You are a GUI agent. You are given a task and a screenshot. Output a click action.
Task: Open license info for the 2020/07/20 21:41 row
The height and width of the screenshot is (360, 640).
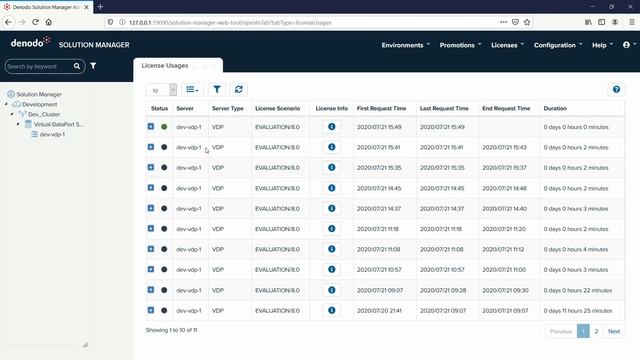tap(331, 311)
